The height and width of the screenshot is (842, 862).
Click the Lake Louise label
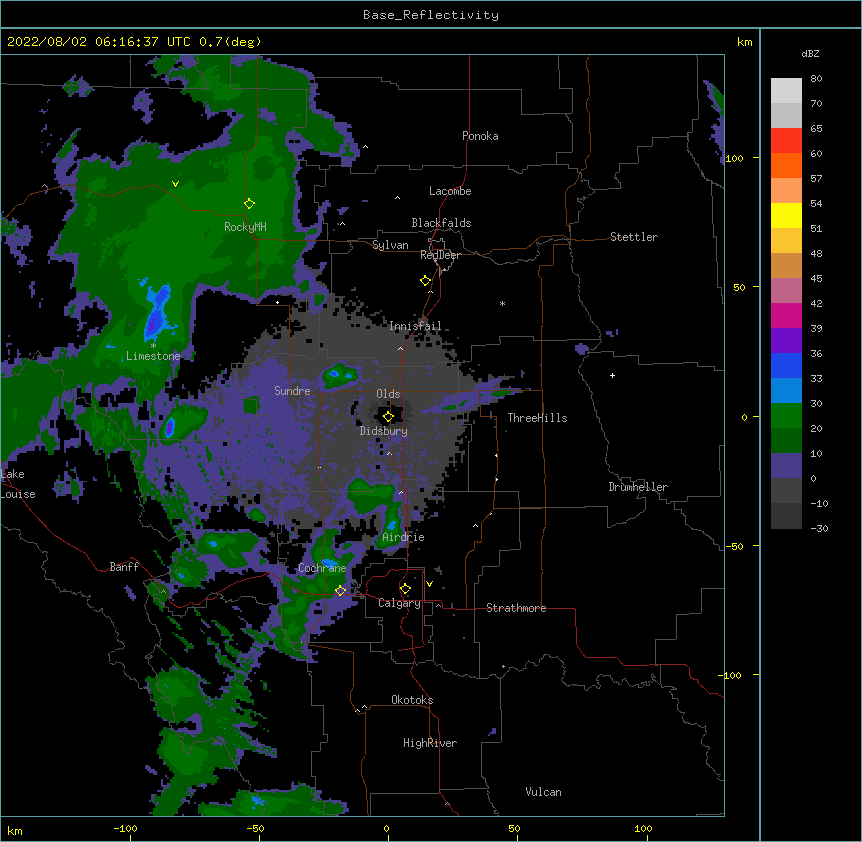[16, 484]
